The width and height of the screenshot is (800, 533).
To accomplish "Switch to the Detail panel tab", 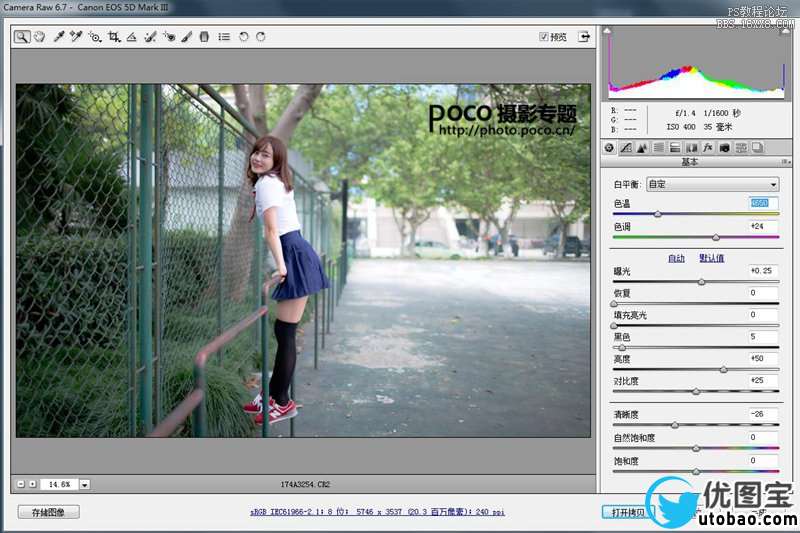I will 642,148.
